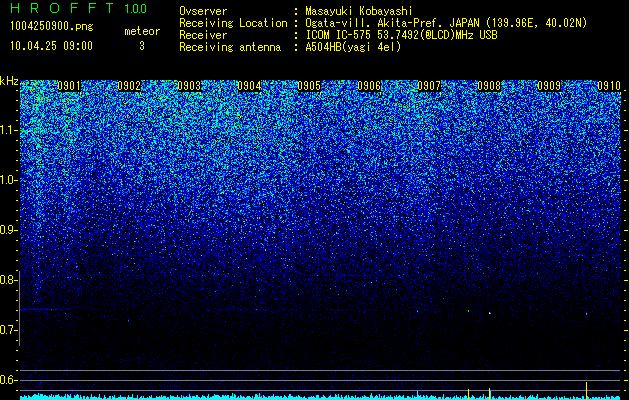The image size is (629, 400).
Task: Click the 0904 time marker
Action: pos(249,86)
